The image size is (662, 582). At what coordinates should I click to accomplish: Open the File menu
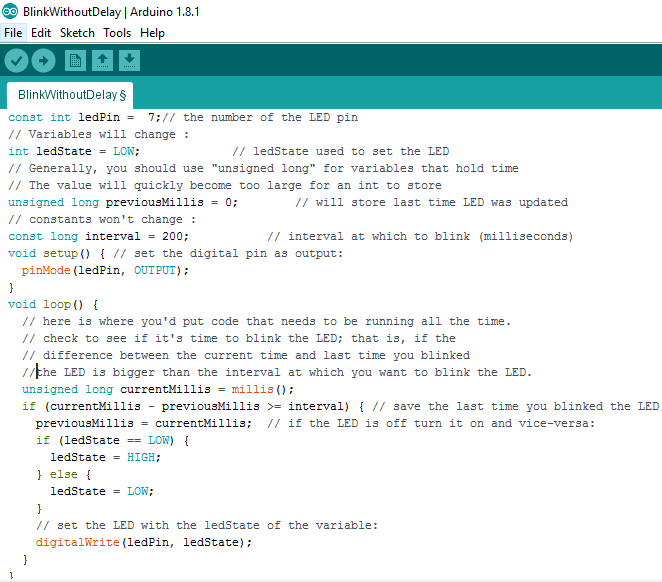(13, 33)
